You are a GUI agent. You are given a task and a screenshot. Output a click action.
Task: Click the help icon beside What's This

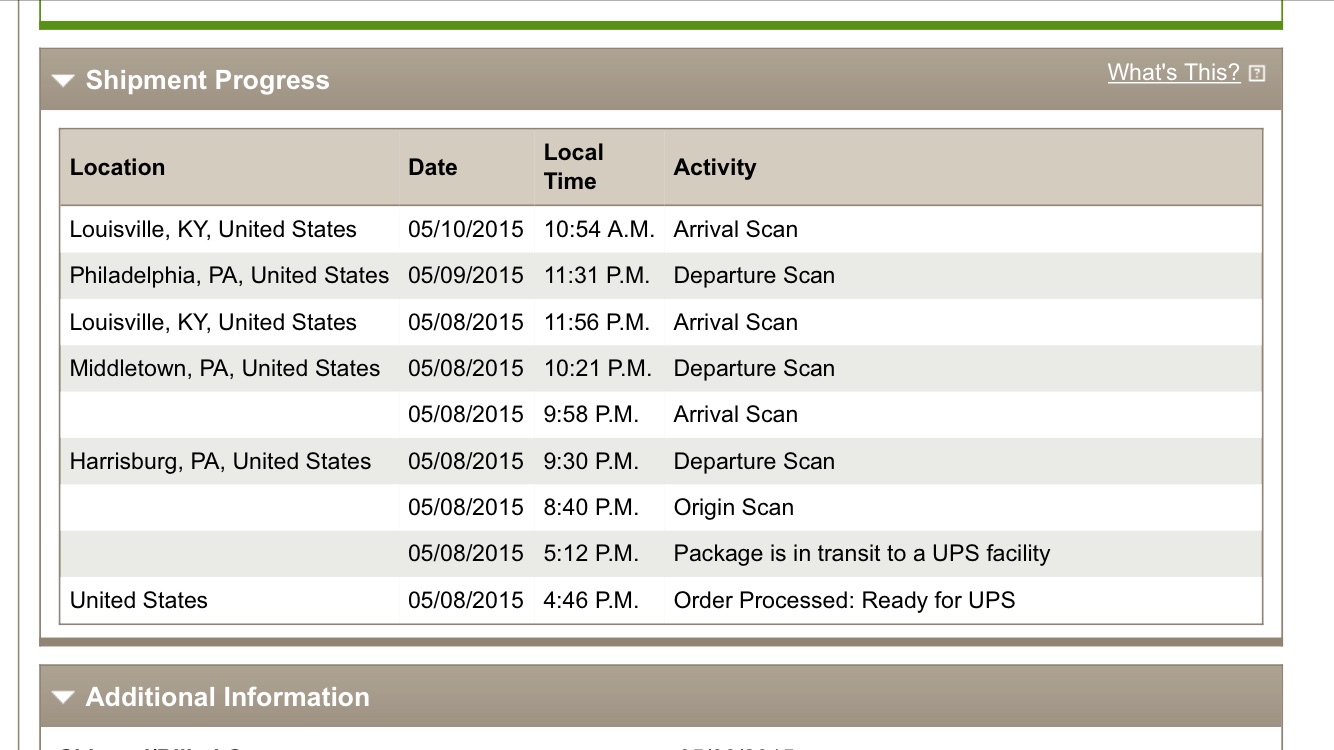[x=1257, y=73]
